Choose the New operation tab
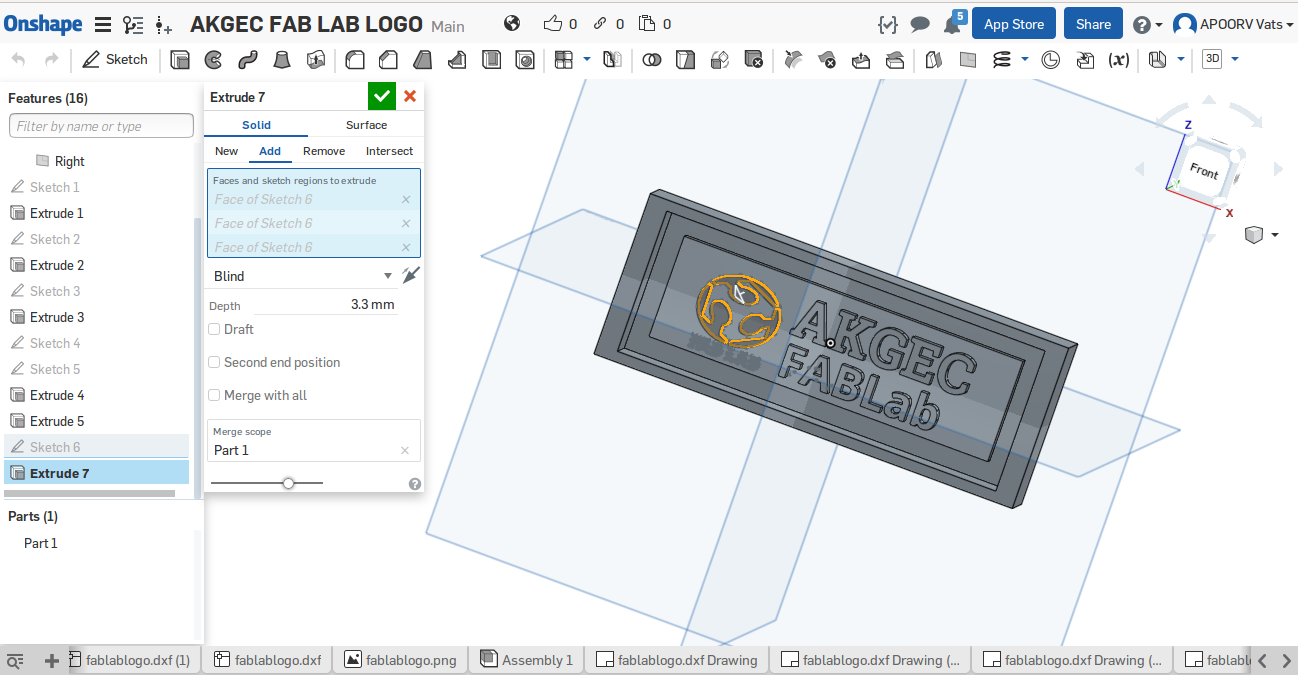Screen dimensions: 1298x675 click(x=227, y=151)
